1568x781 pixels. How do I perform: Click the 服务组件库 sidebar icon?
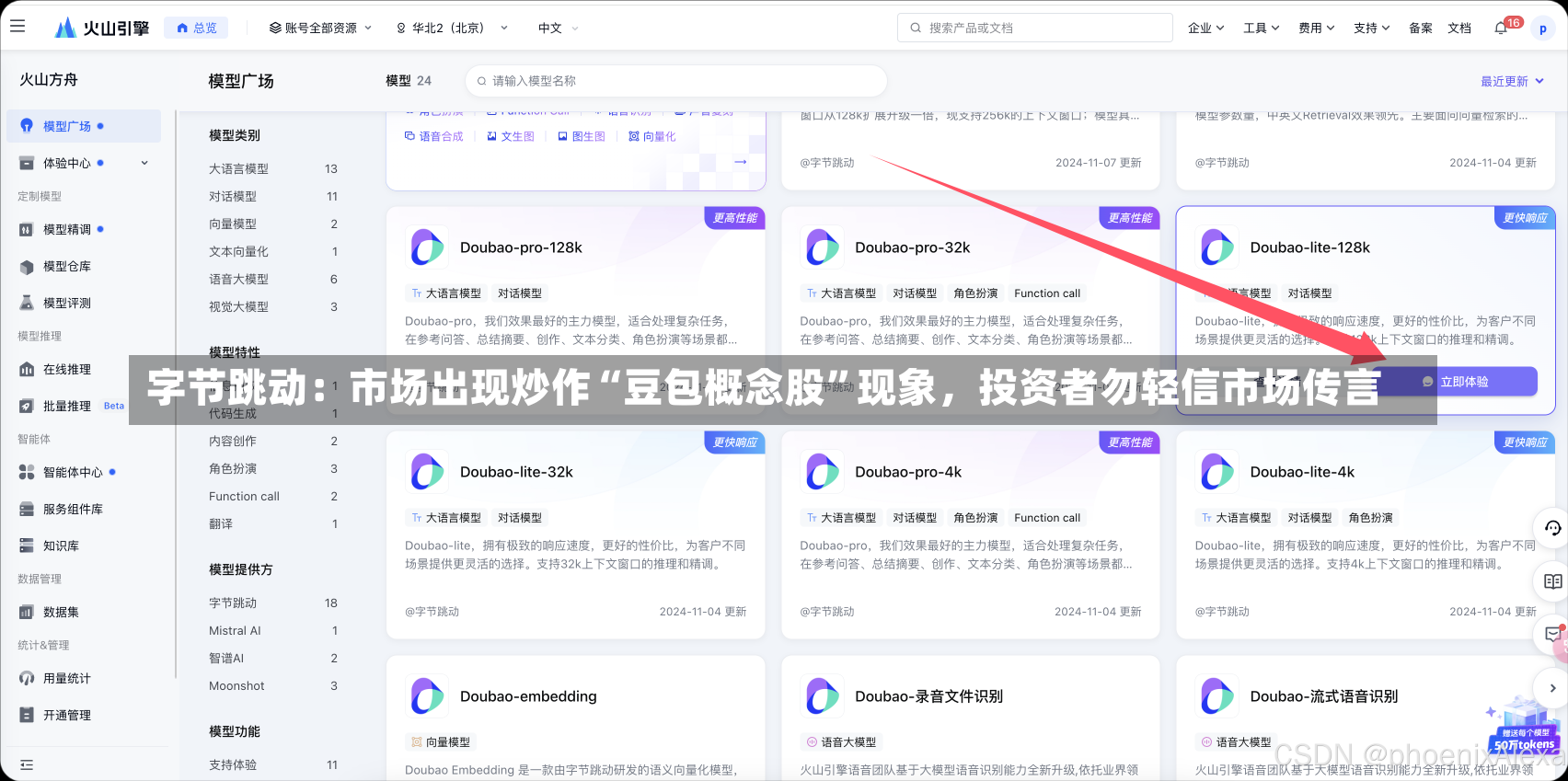(x=27, y=509)
